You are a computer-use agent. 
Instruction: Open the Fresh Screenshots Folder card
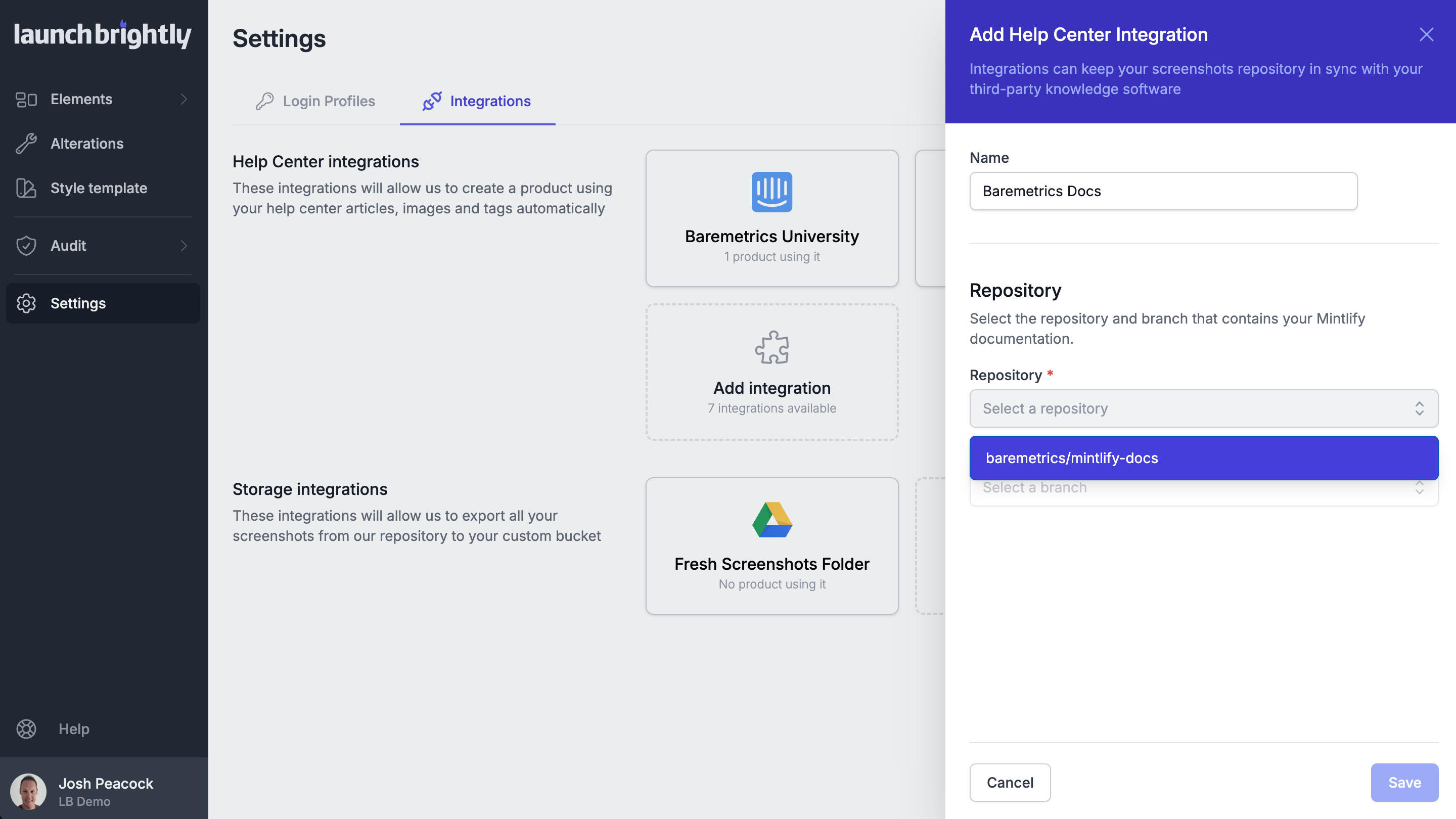pos(772,546)
